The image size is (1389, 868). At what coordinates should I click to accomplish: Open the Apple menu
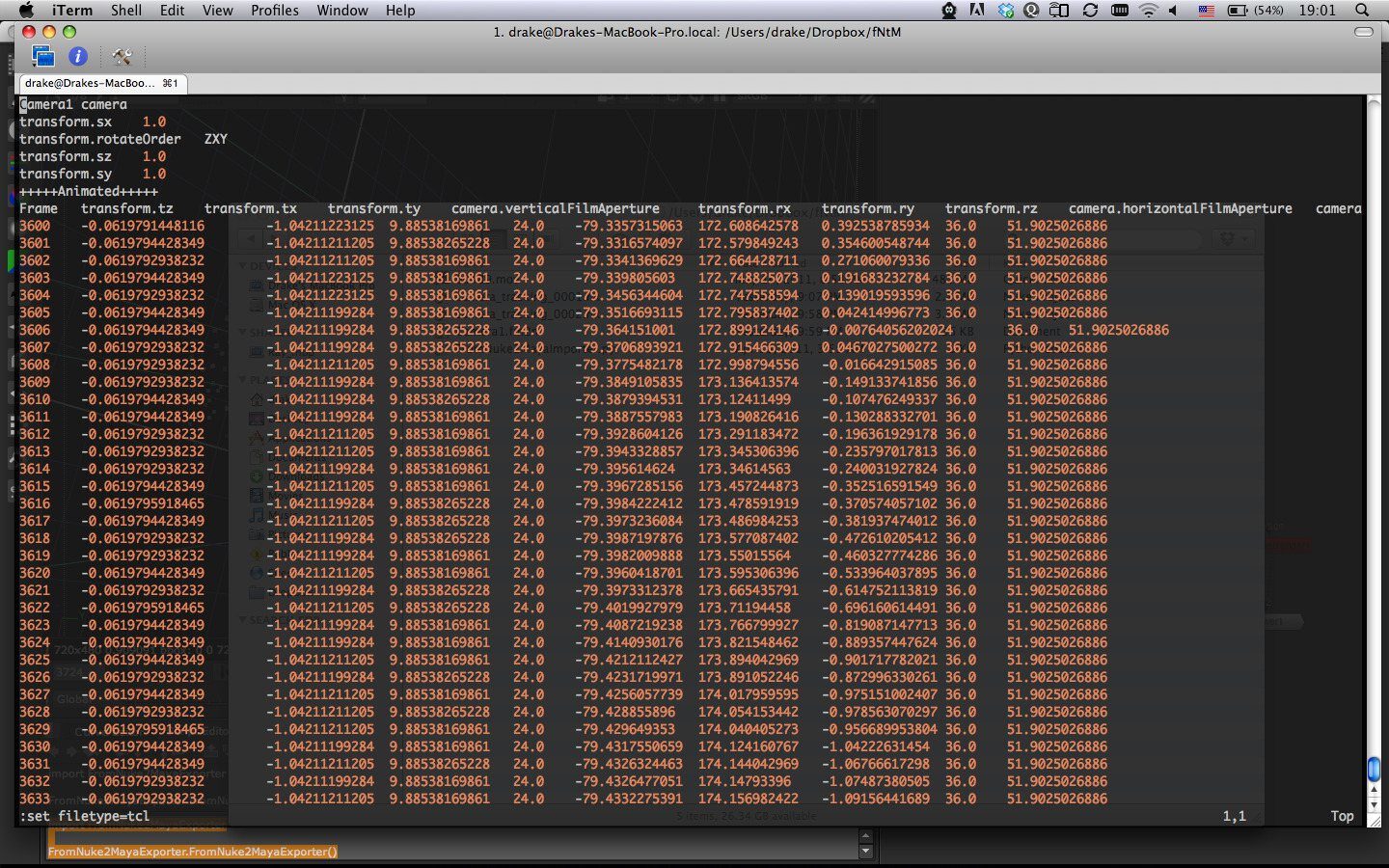[26, 10]
